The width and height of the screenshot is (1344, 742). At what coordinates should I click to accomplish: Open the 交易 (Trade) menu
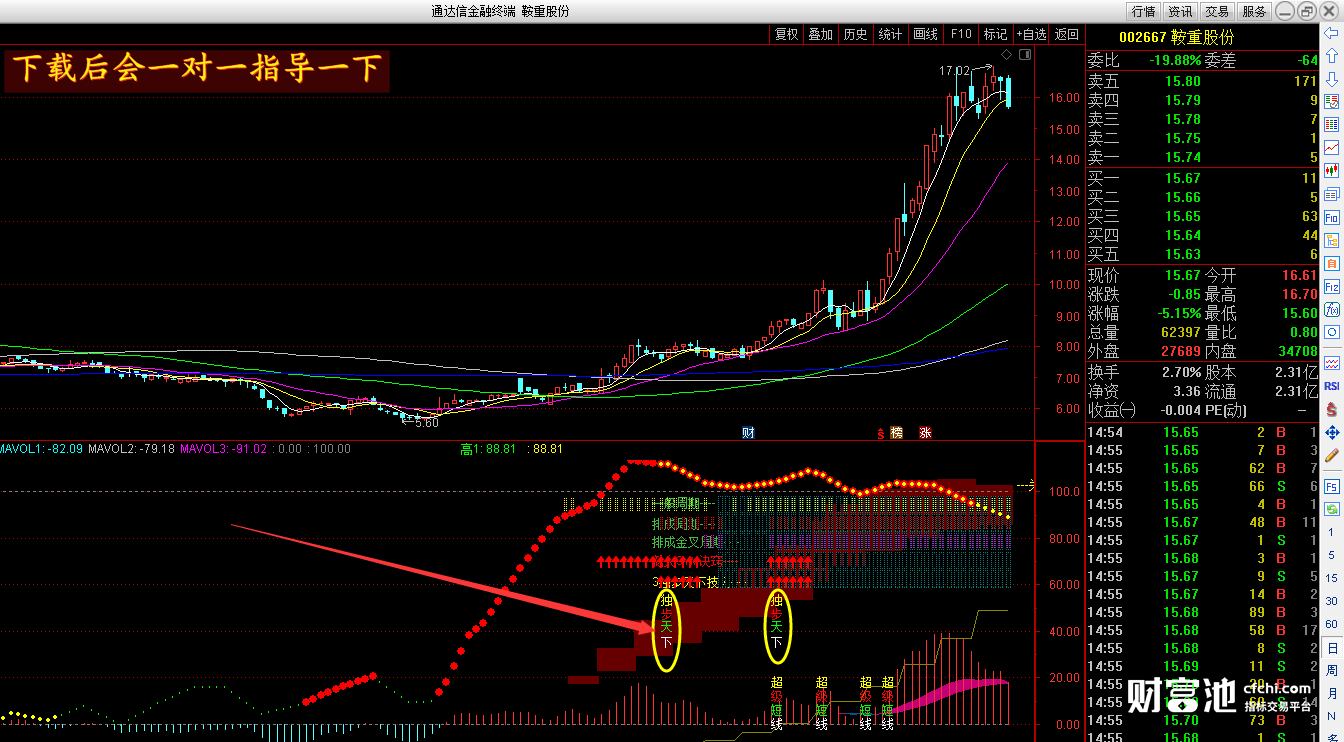coord(1217,12)
